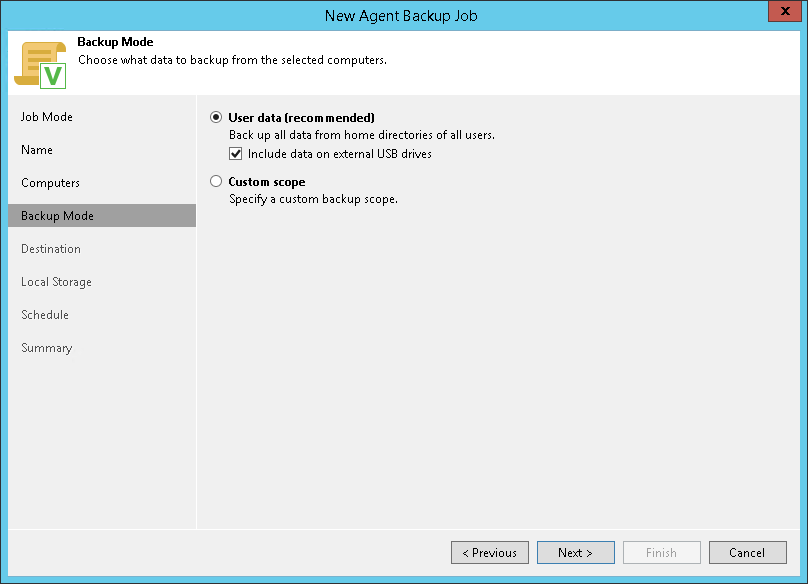Image resolution: width=808 pixels, height=584 pixels.
Task: Switch to the Computers step
Action: point(50,183)
